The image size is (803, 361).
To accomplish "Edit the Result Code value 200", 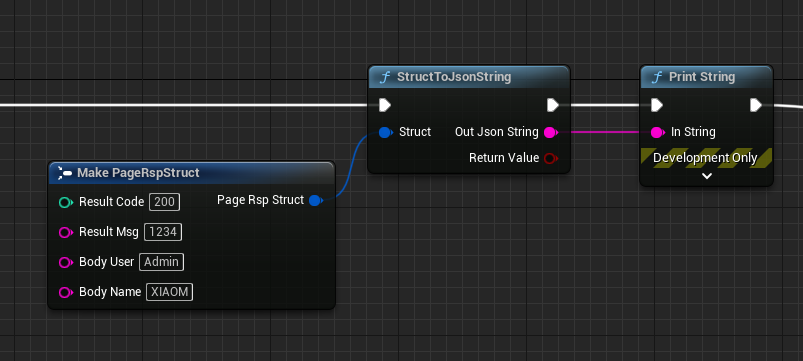I will click(164, 202).
